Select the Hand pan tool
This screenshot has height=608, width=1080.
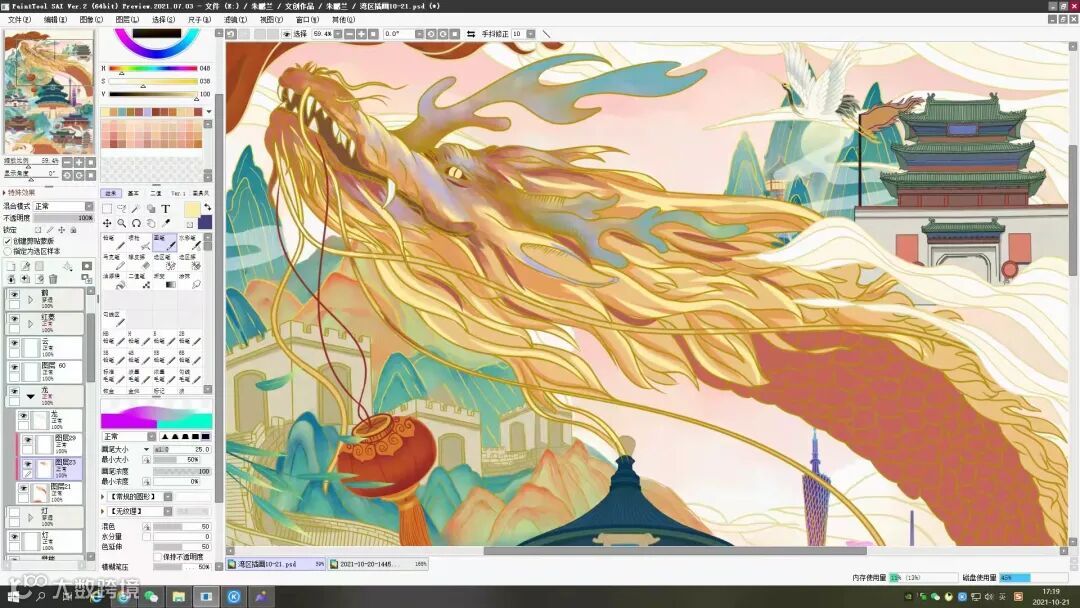point(151,223)
